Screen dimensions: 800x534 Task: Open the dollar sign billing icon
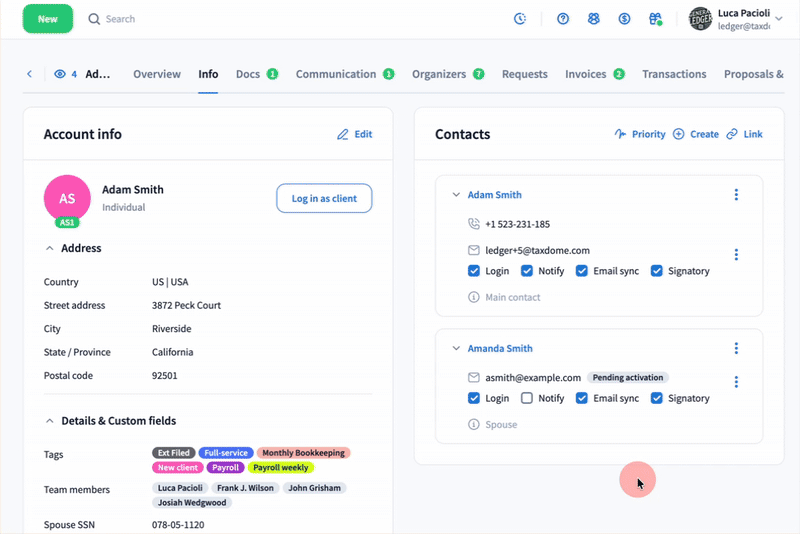tap(624, 19)
